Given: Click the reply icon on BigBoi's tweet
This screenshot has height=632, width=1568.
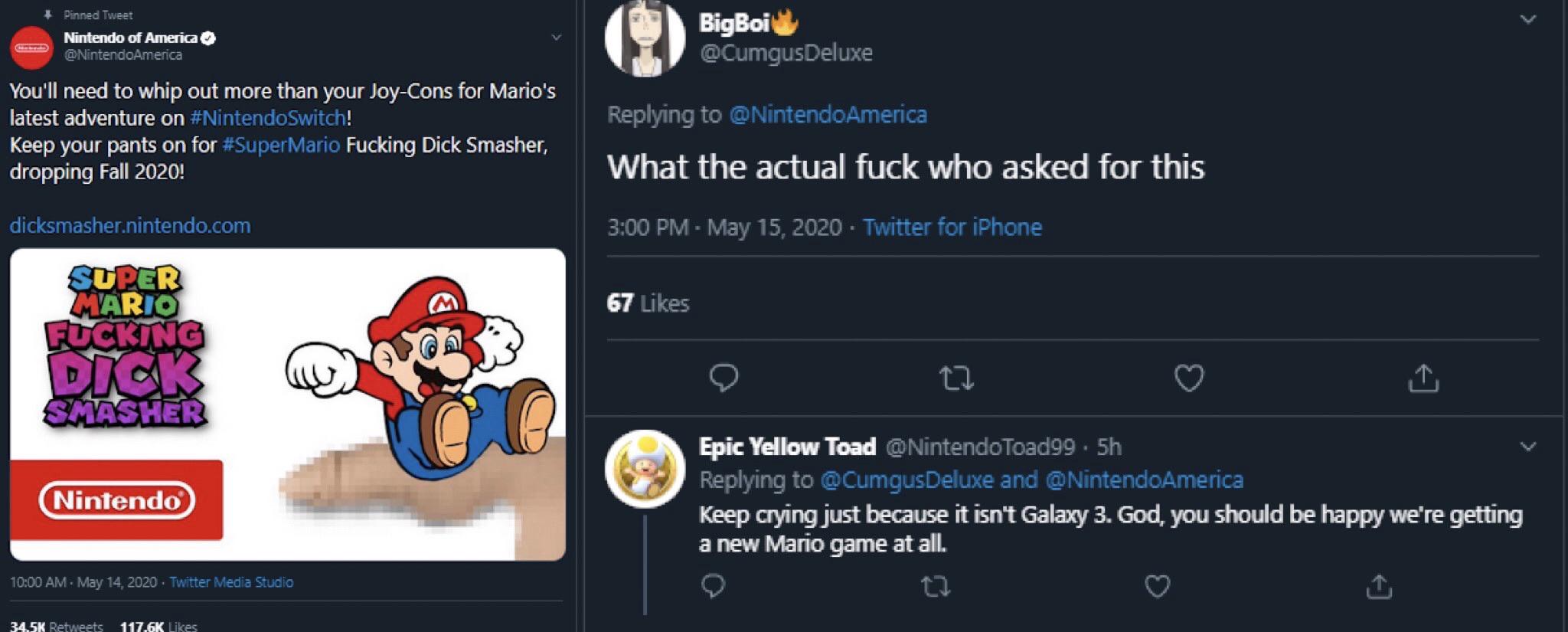Looking at the screenshot, I should pyautogui.click(x=723, y=378).
